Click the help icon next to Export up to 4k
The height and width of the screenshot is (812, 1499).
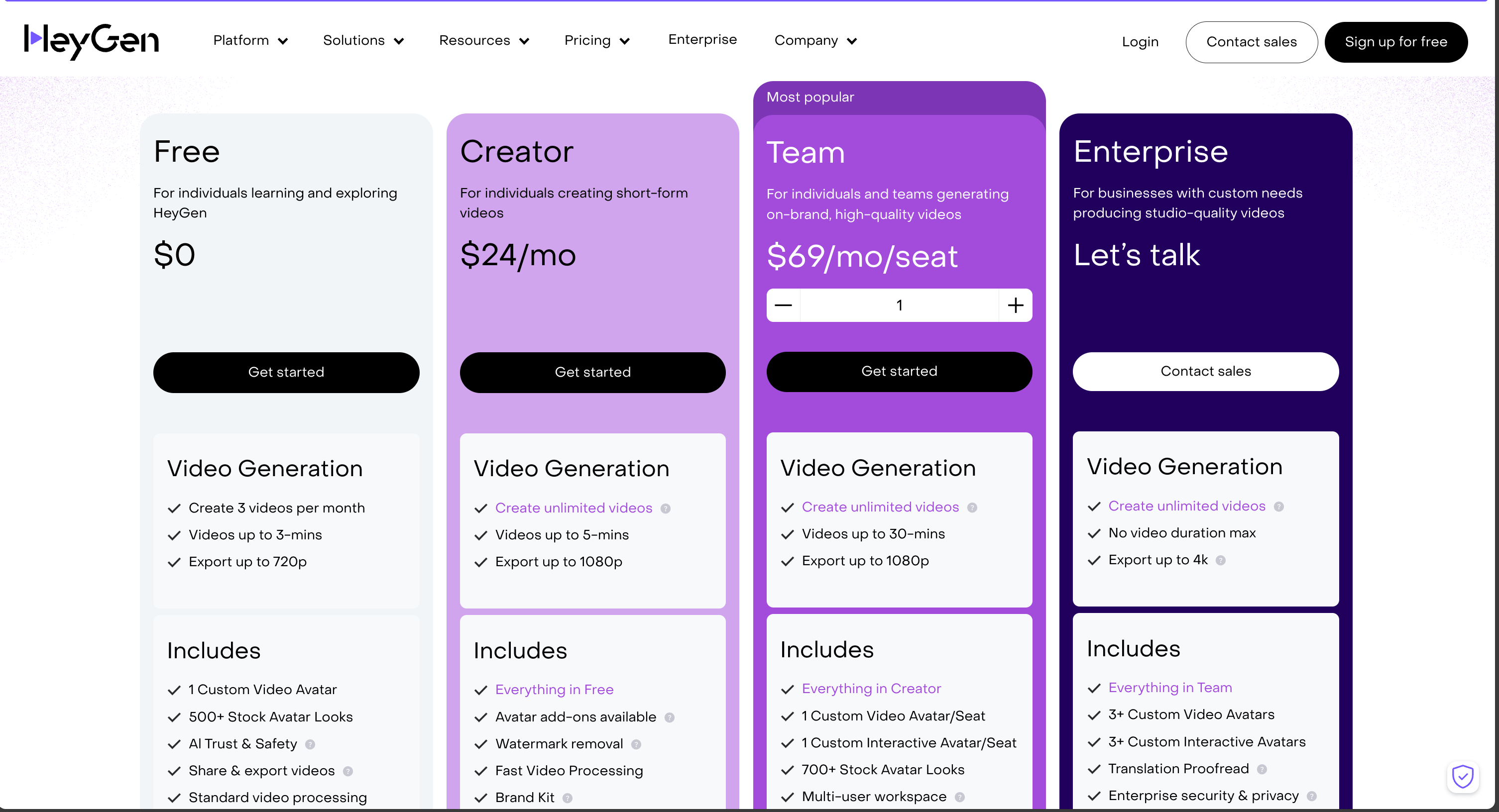click(x=1221, y=561)
